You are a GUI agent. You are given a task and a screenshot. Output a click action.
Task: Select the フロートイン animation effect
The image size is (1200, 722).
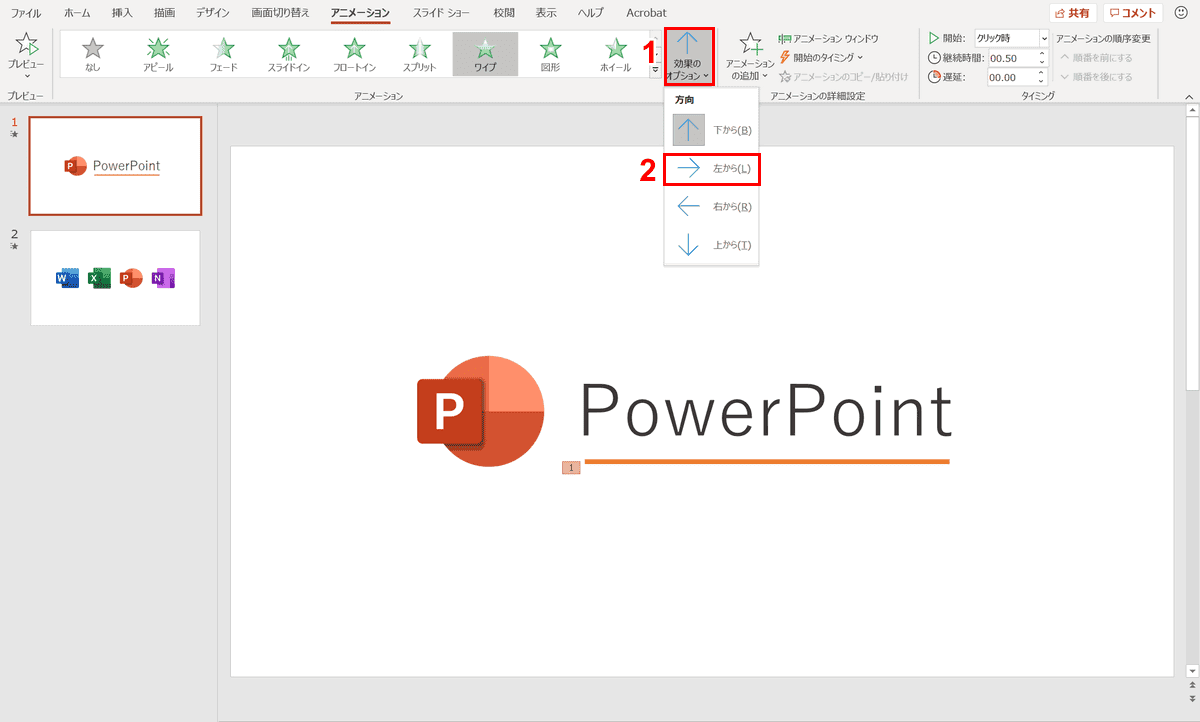coord(354,54)
